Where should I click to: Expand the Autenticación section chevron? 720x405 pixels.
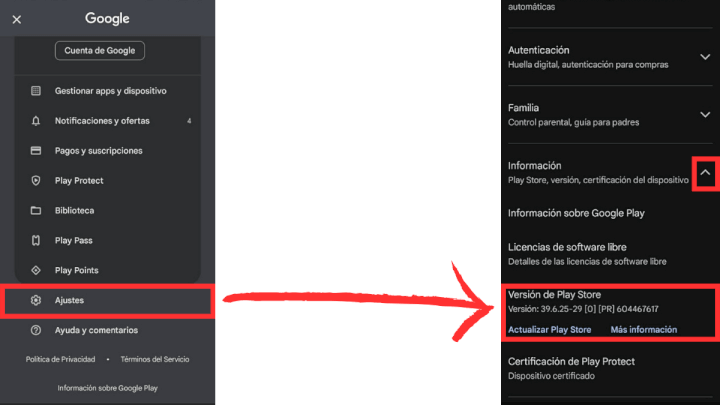(705, 57)
